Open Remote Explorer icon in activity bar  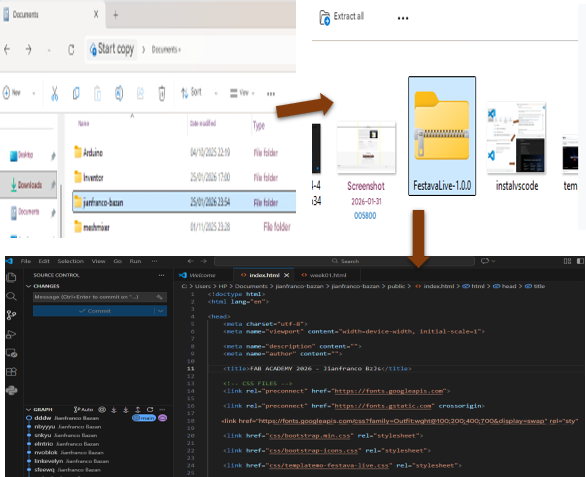[x=12, y=353]
